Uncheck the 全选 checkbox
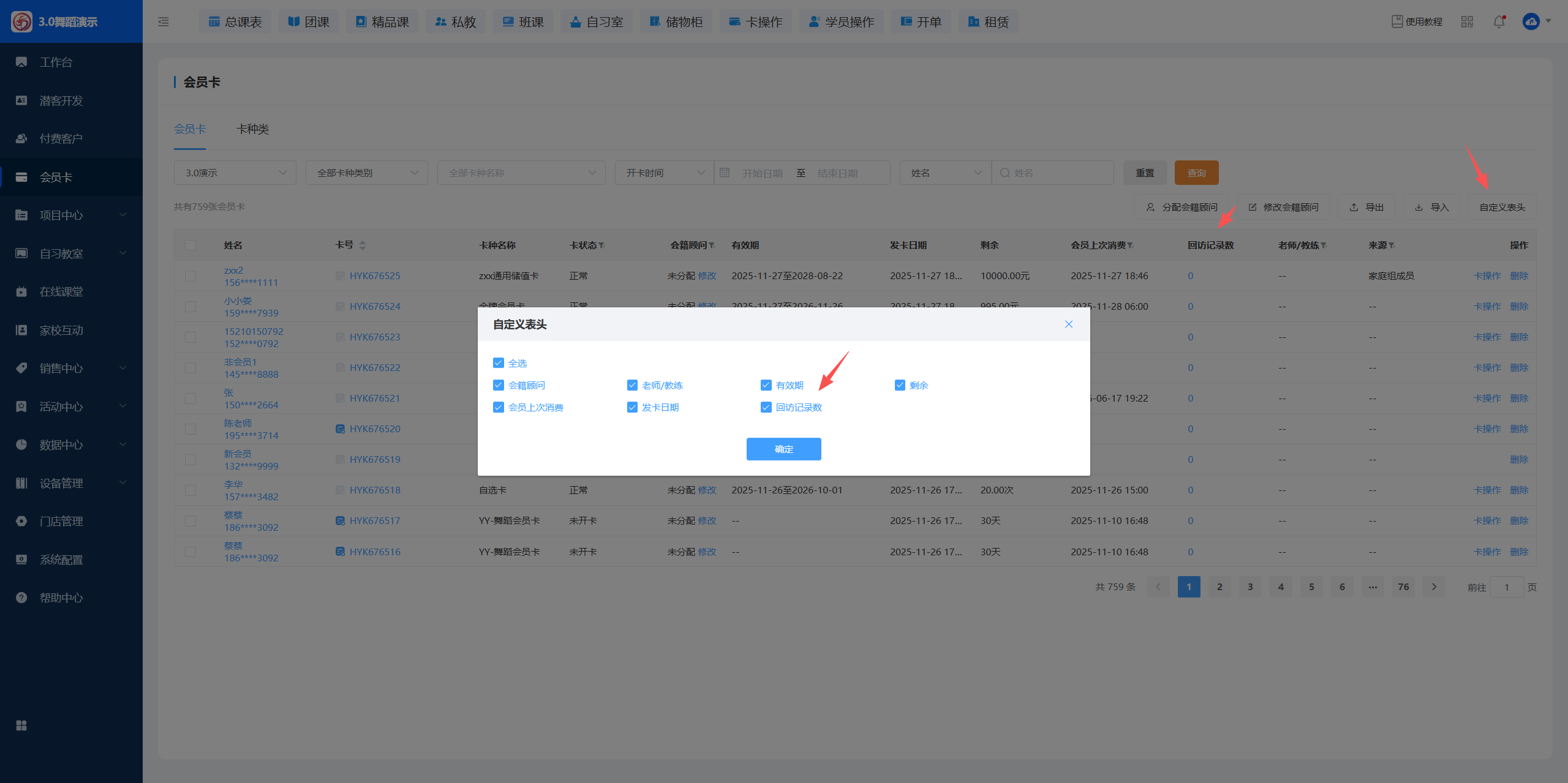The height and width of the screenshot is (783, 1568). coord(499,363)
